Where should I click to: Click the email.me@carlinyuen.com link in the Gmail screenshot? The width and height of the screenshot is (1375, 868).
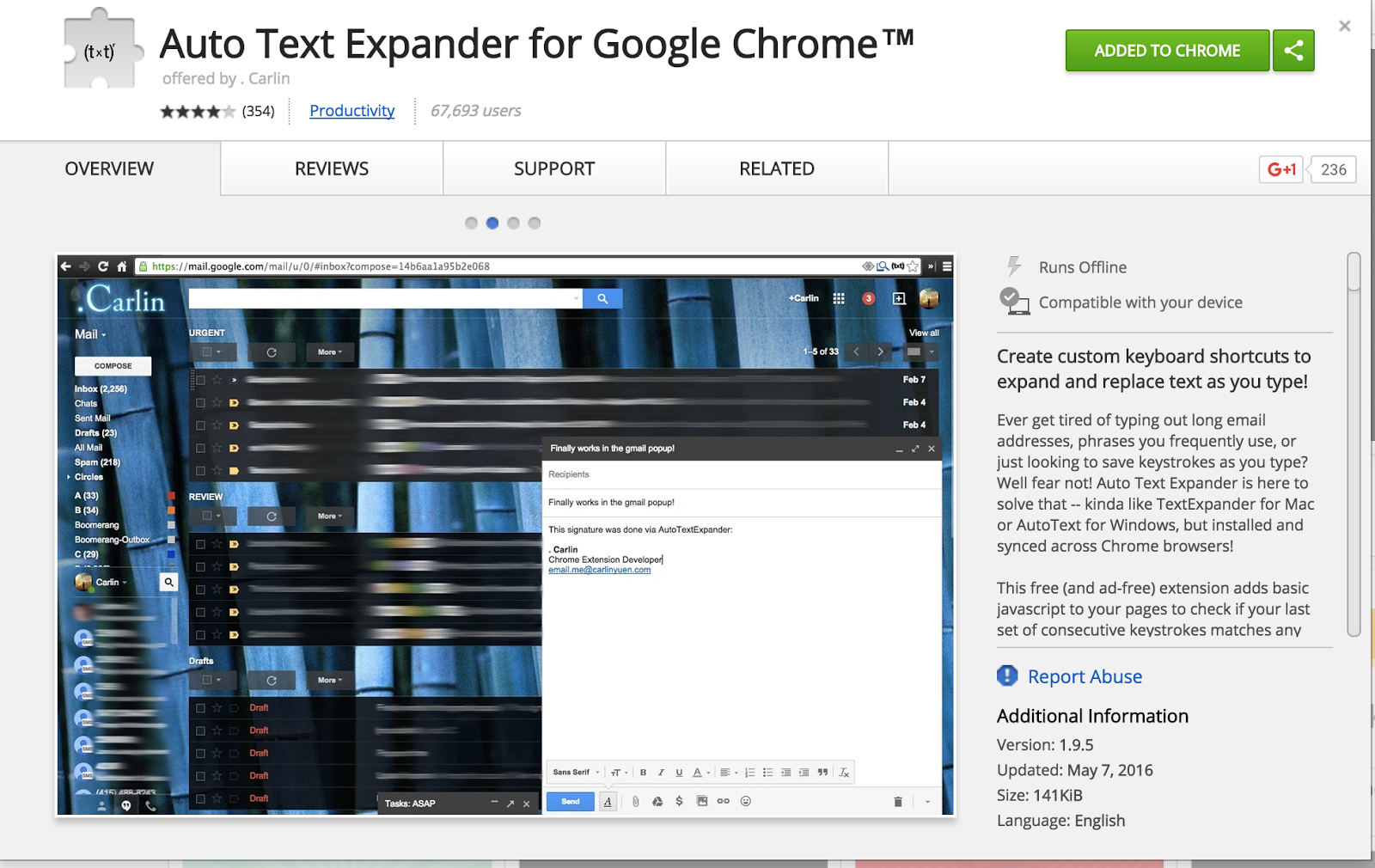coord(600,570)
